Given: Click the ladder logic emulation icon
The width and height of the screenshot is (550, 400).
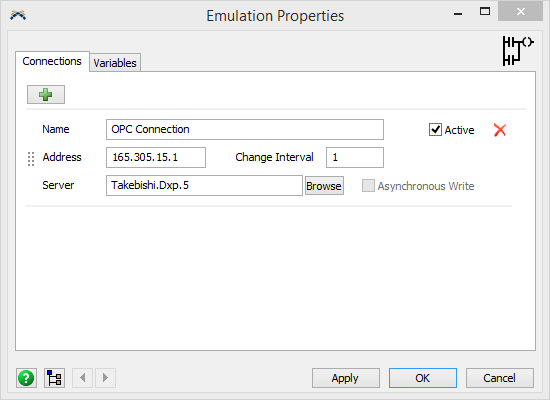Looking at the screenshot, I should (518, 51).
